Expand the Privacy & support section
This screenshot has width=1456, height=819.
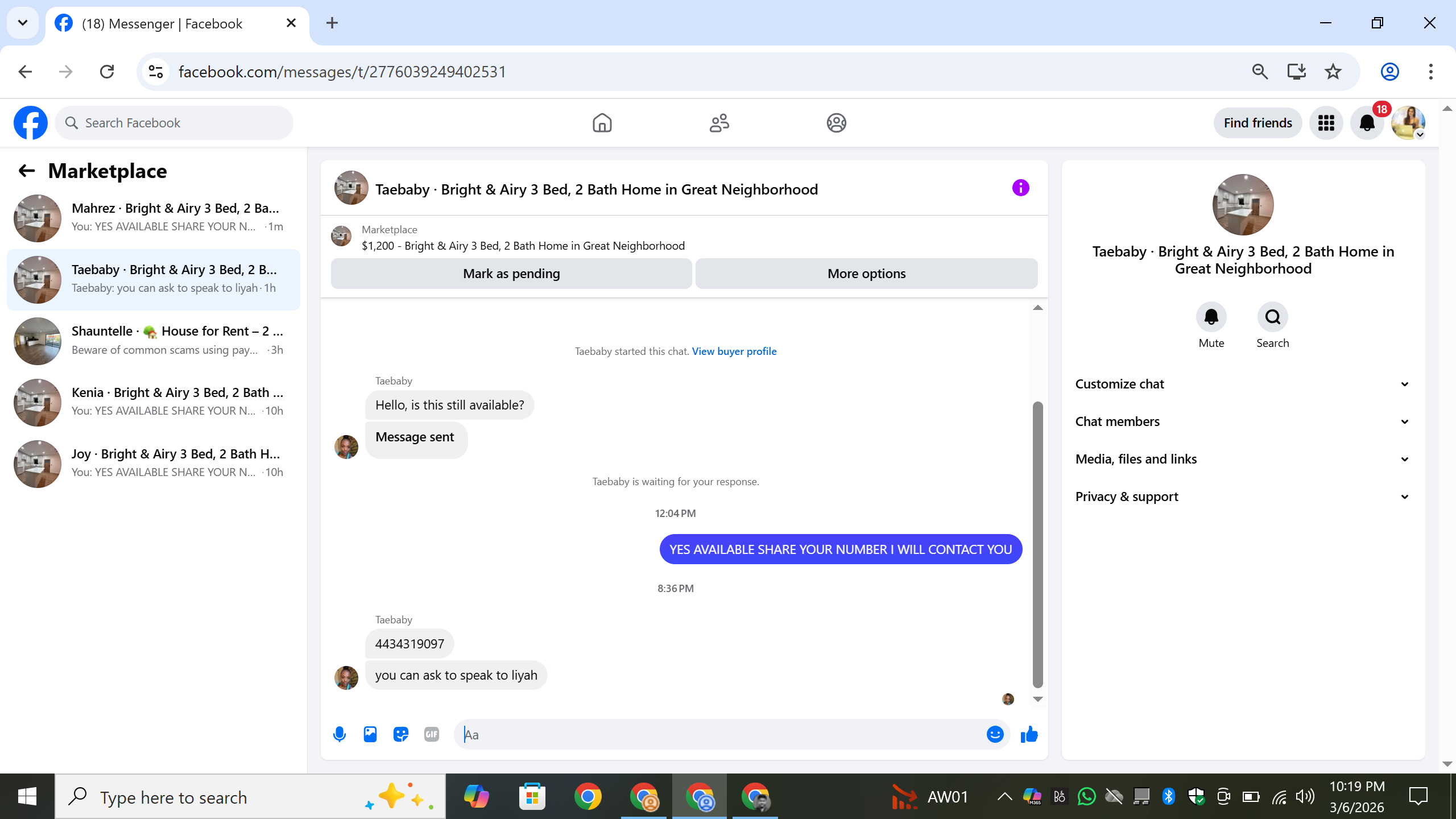(x=1243, y=497)
